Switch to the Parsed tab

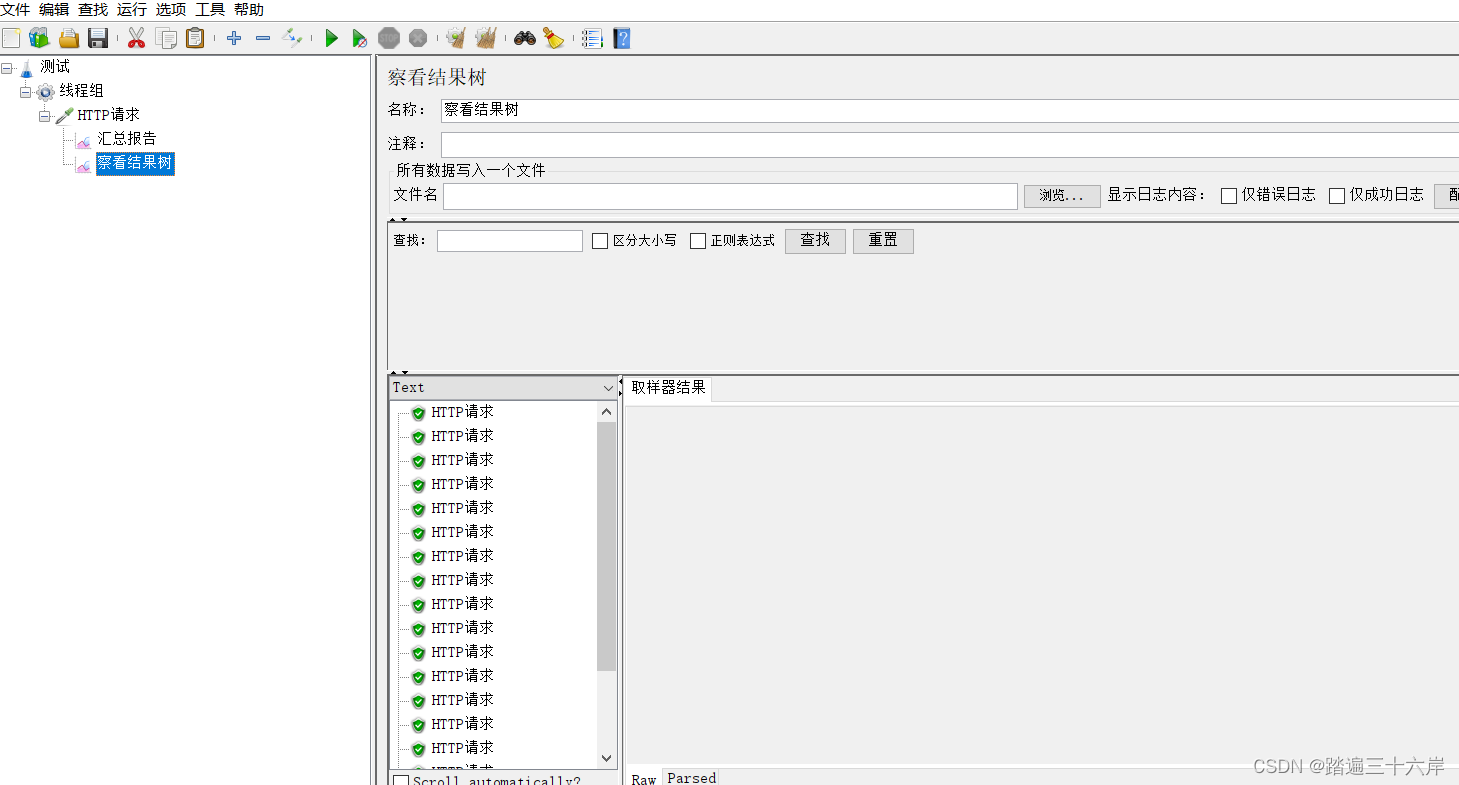coord(692,778)
